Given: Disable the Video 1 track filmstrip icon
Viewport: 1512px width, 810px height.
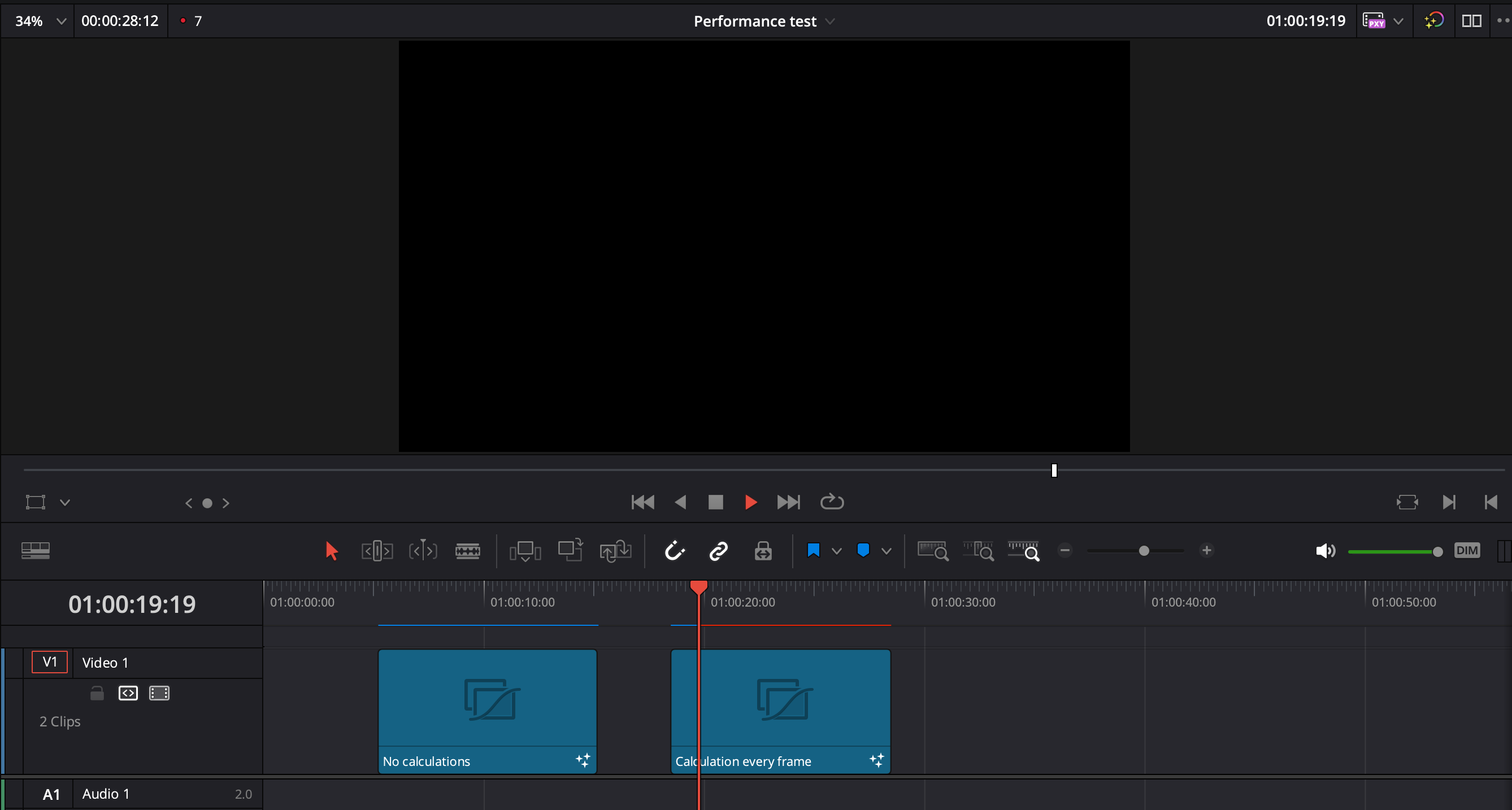Looking at the screenshot, I should tap(159, 693).
